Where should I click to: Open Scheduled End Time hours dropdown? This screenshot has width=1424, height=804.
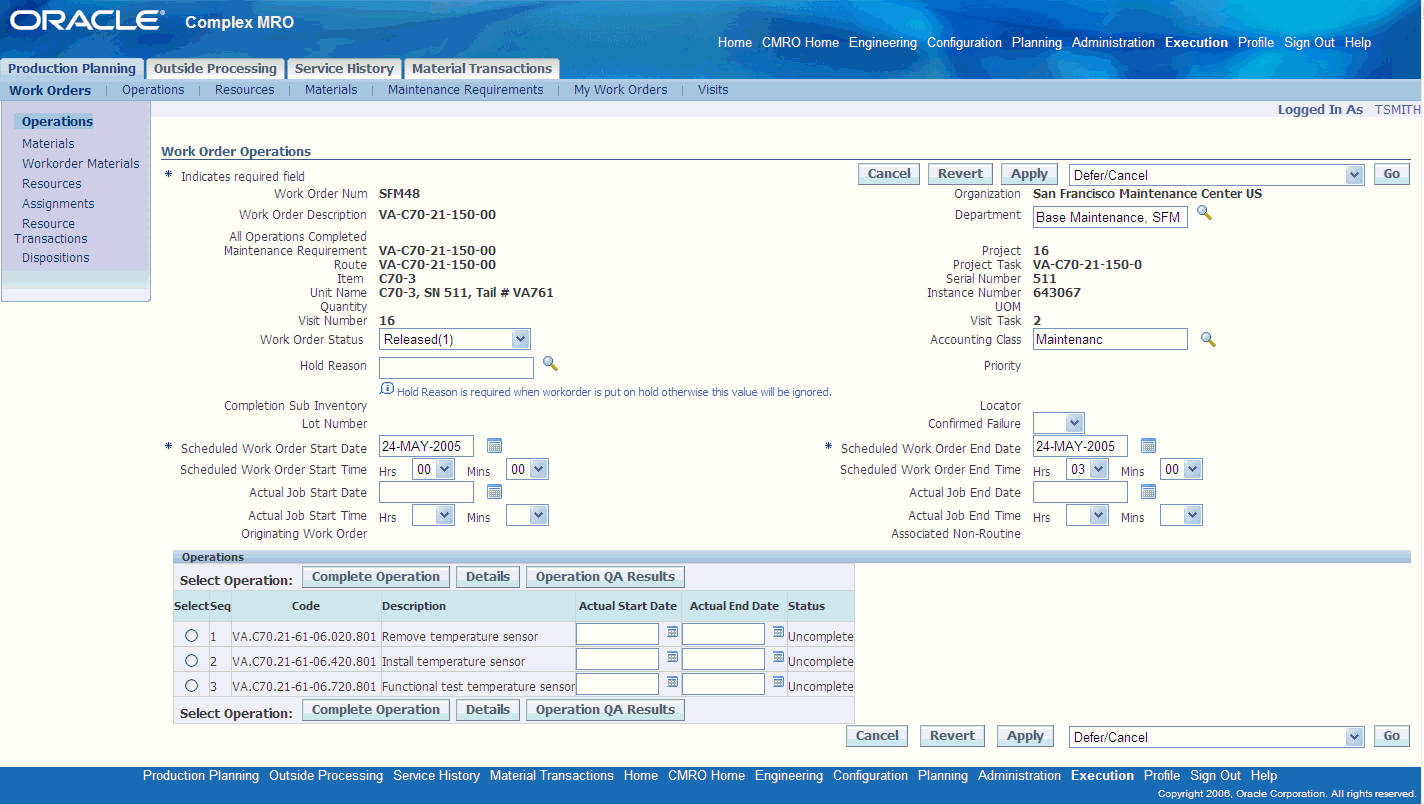click(x=1087, y=469)
